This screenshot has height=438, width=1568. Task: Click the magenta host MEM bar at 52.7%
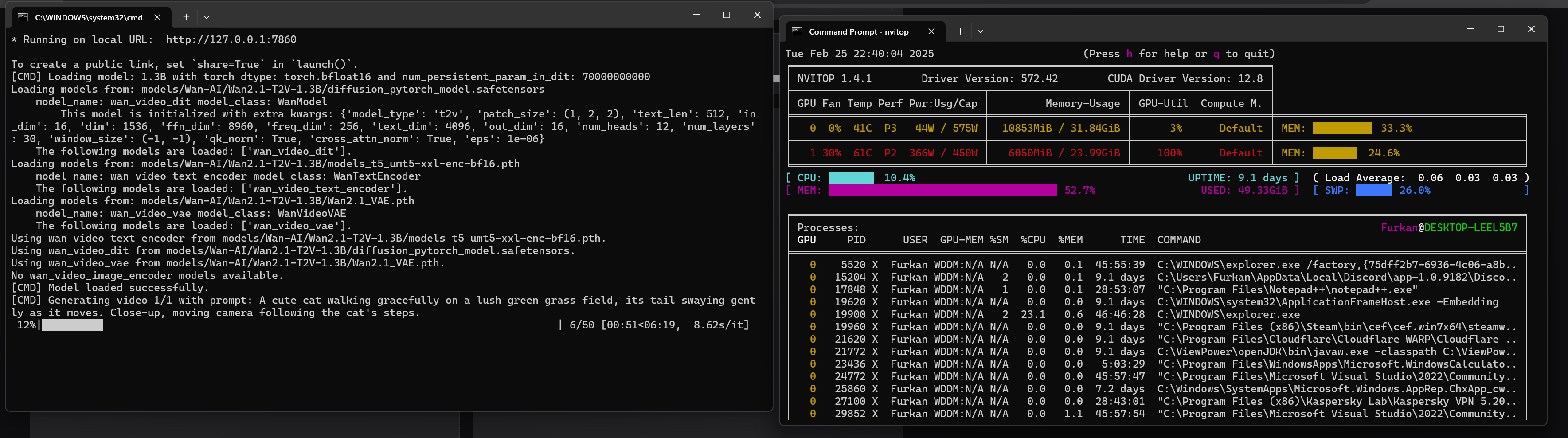pos(942,191)
